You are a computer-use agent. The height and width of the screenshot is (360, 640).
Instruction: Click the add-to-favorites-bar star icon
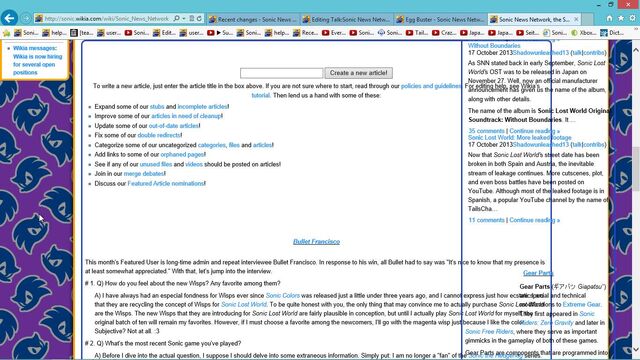(x=7, y=33)
